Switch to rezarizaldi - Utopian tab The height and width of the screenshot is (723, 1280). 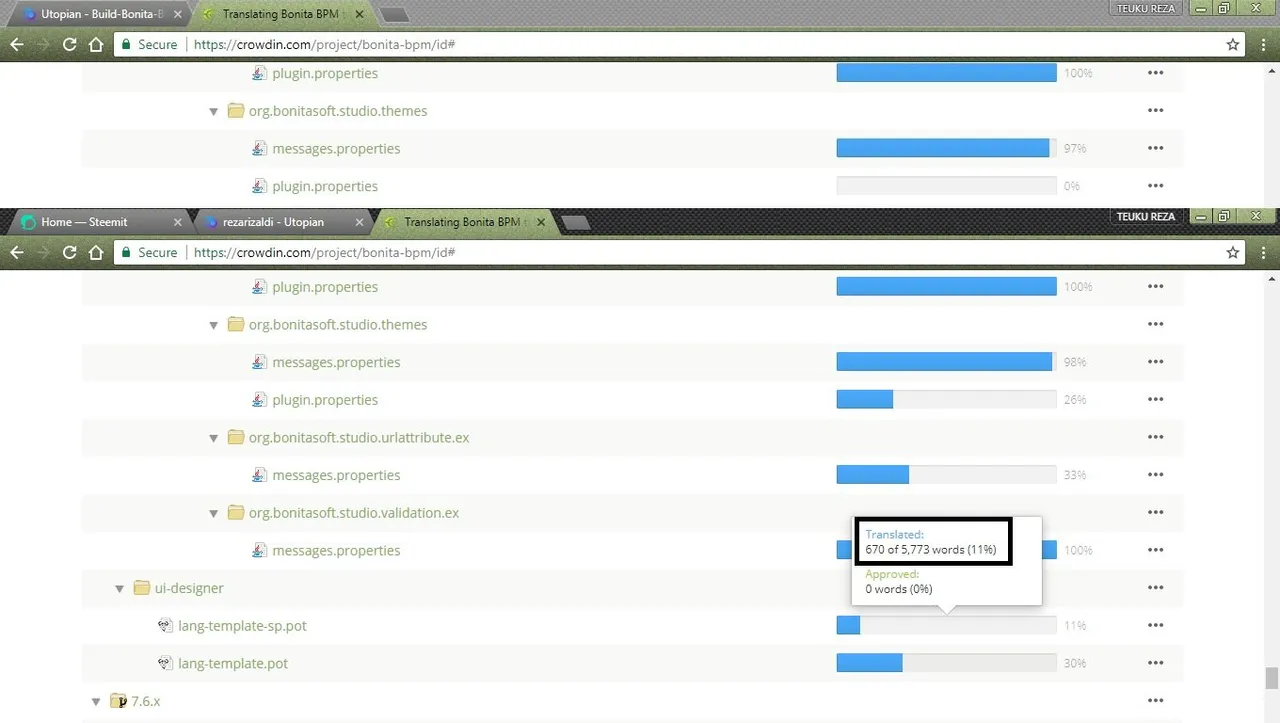(x=280, y=222)
